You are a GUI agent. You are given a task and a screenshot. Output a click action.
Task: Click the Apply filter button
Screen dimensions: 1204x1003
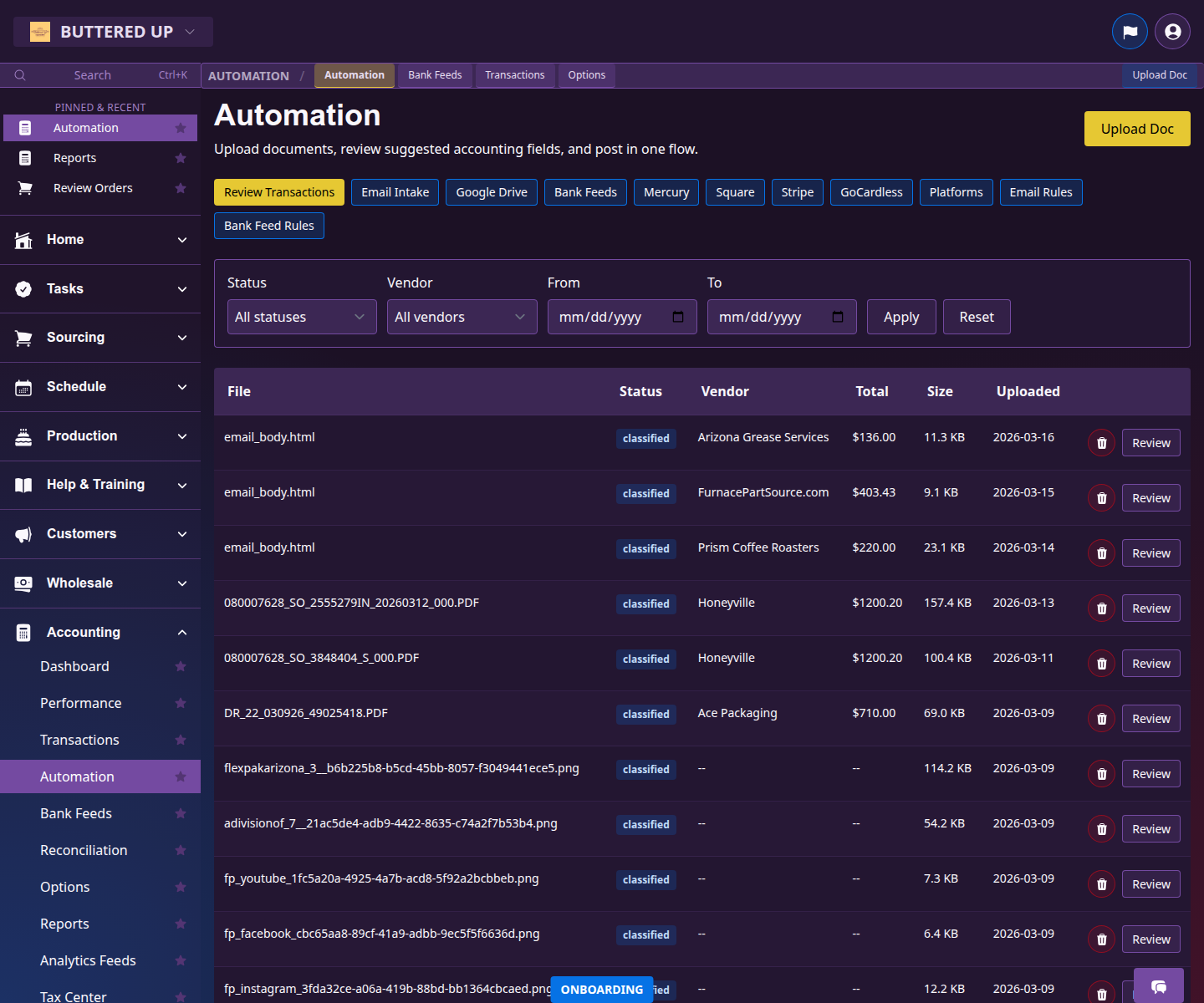click(x=900, y=317)
